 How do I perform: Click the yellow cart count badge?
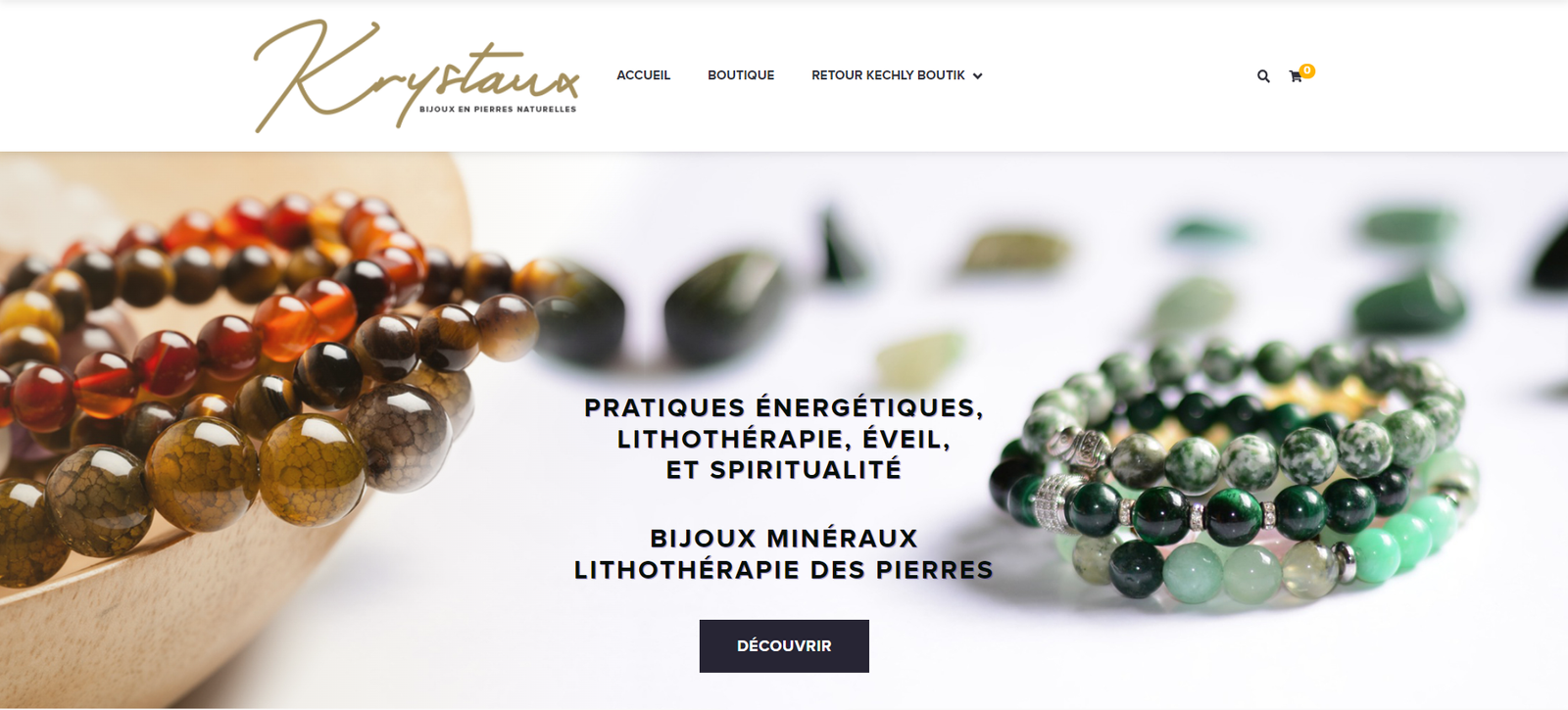[x=1307, y=71]
